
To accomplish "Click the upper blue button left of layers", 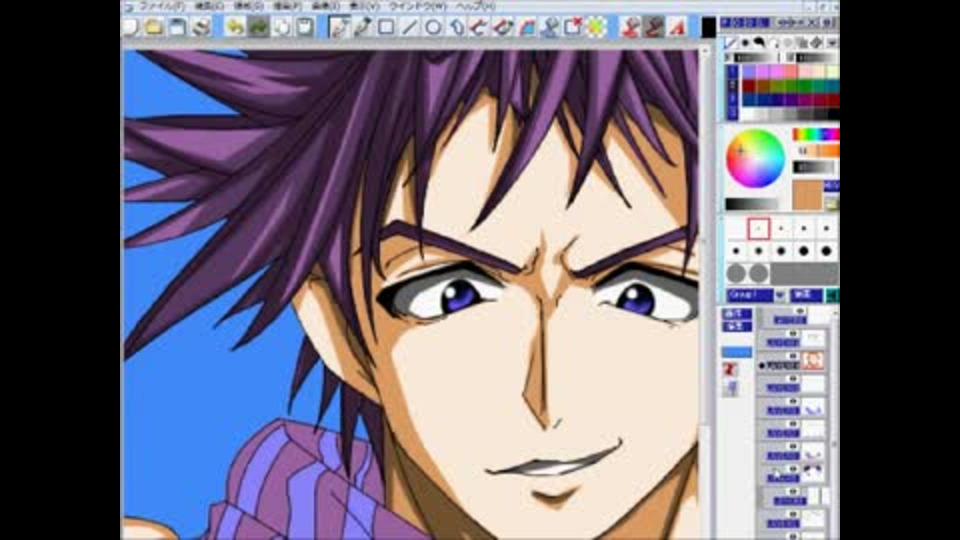I will (737, 313).
